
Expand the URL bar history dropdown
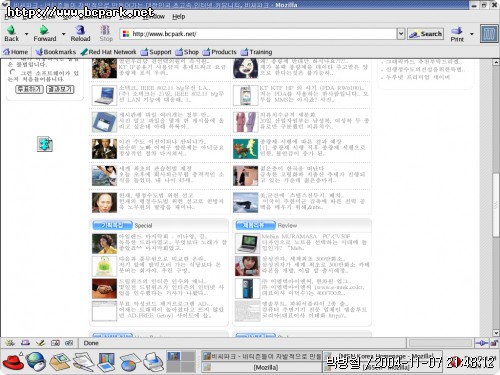[x=401, y=34]
